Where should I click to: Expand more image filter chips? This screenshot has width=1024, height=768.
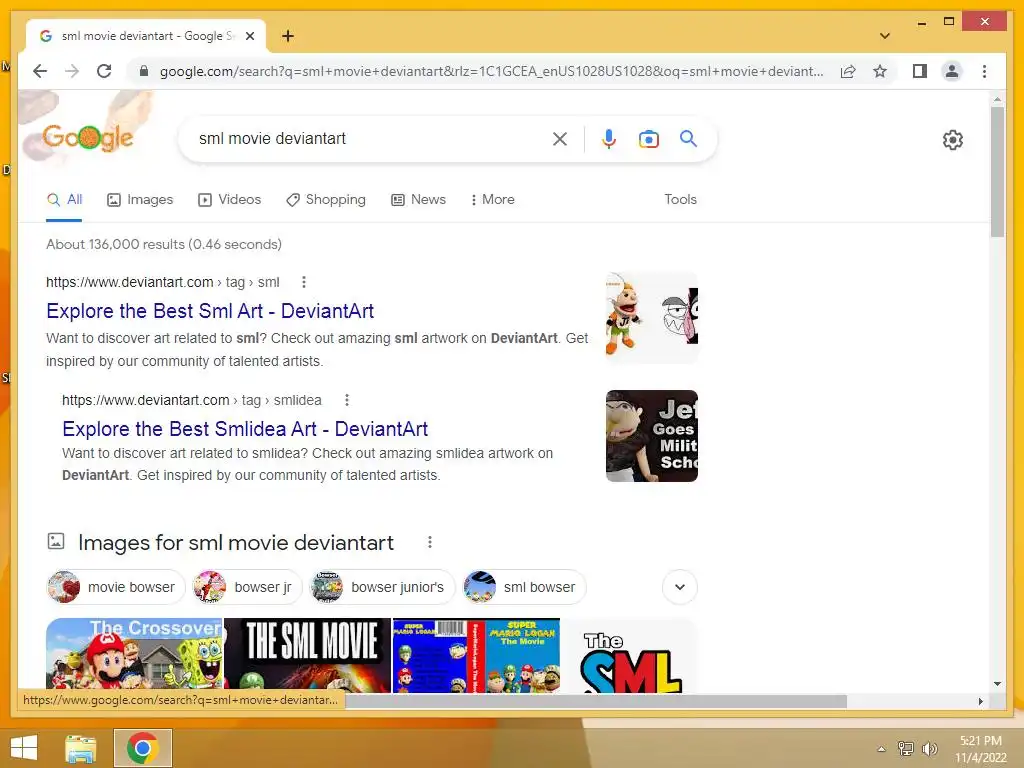tap(680, 586)
